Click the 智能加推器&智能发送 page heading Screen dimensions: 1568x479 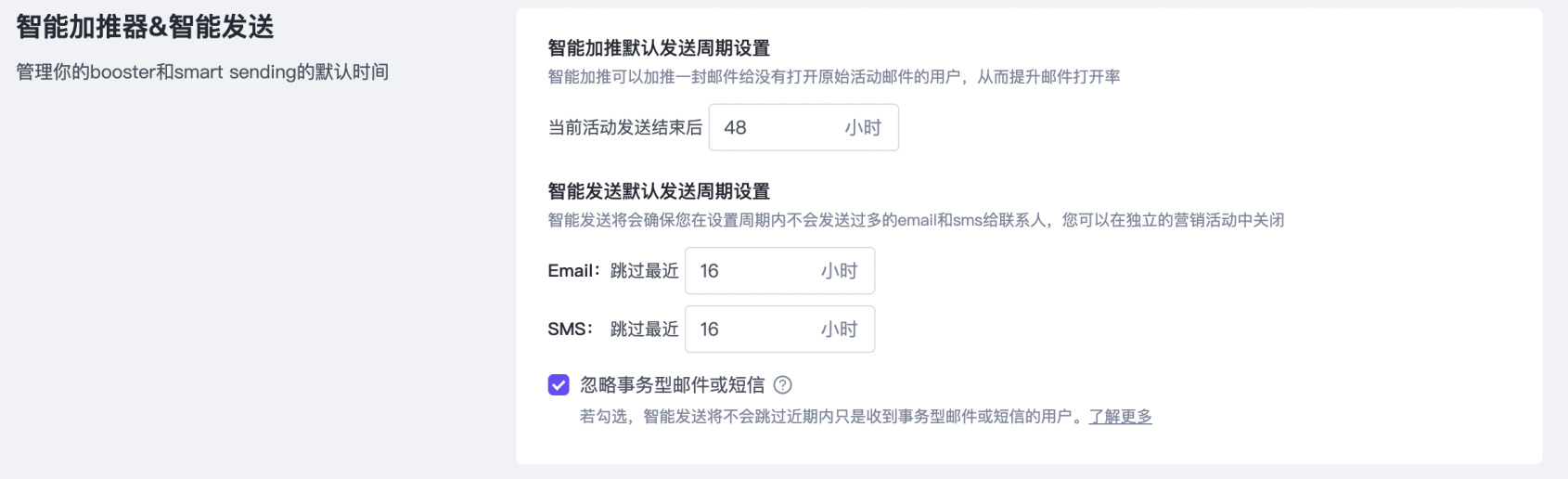click(146, 28)
